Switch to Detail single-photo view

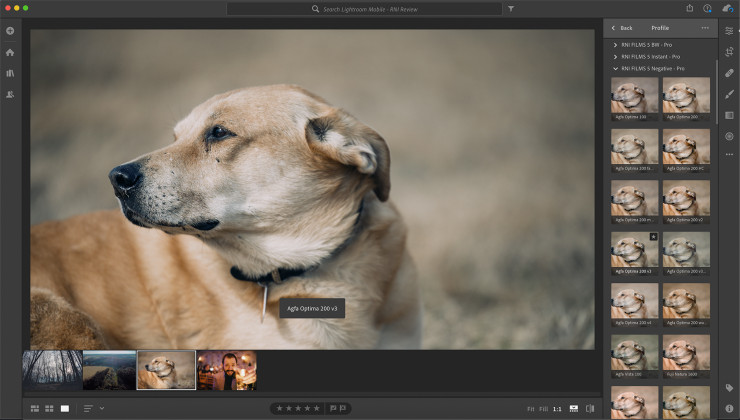click(x=65, y=408)
